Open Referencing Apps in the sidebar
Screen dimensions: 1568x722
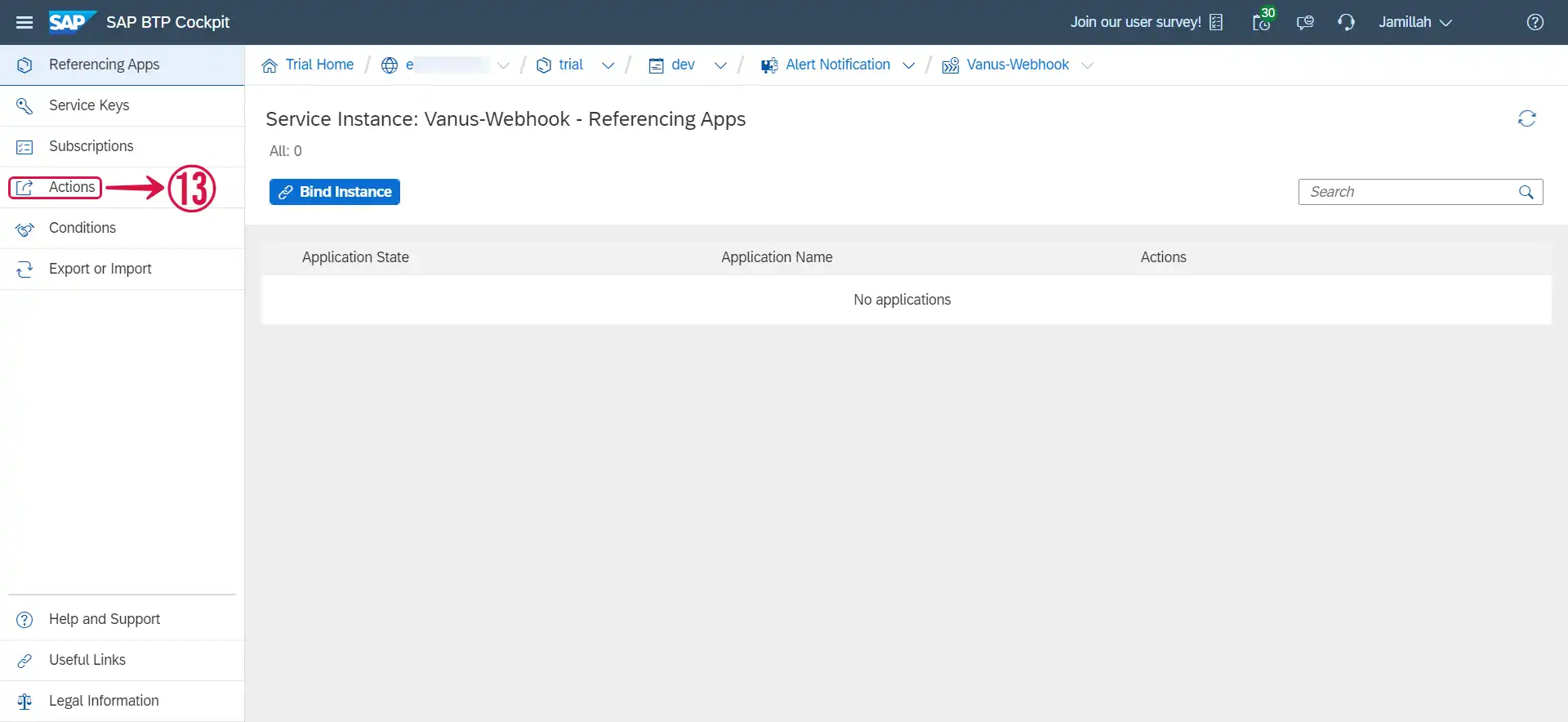click(x=122, y=65)
